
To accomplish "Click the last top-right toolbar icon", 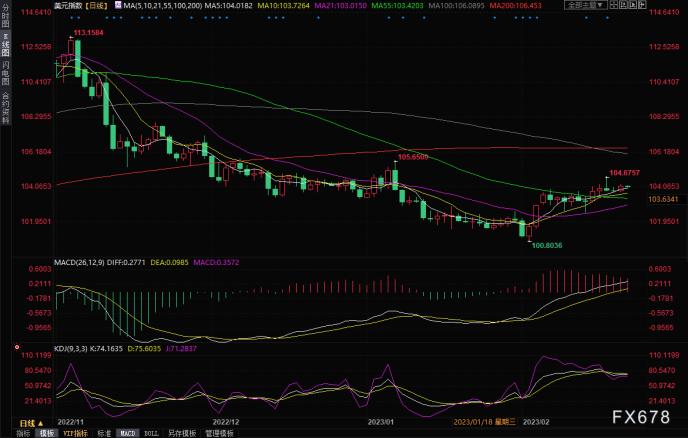I will (642, 5).
